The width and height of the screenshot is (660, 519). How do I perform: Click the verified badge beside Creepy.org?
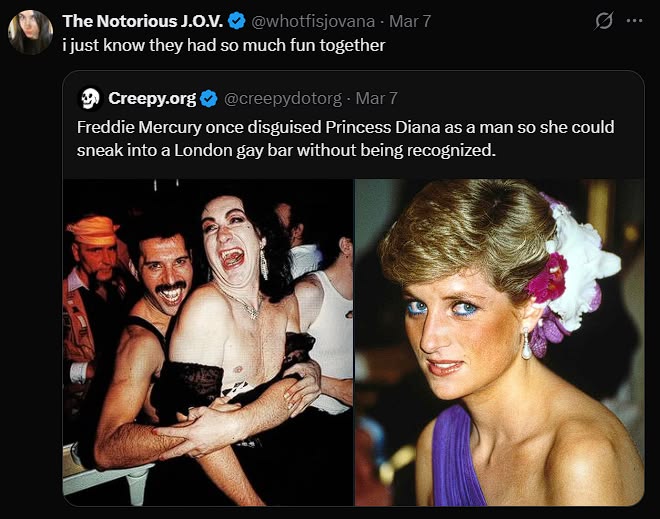(209, 98)
